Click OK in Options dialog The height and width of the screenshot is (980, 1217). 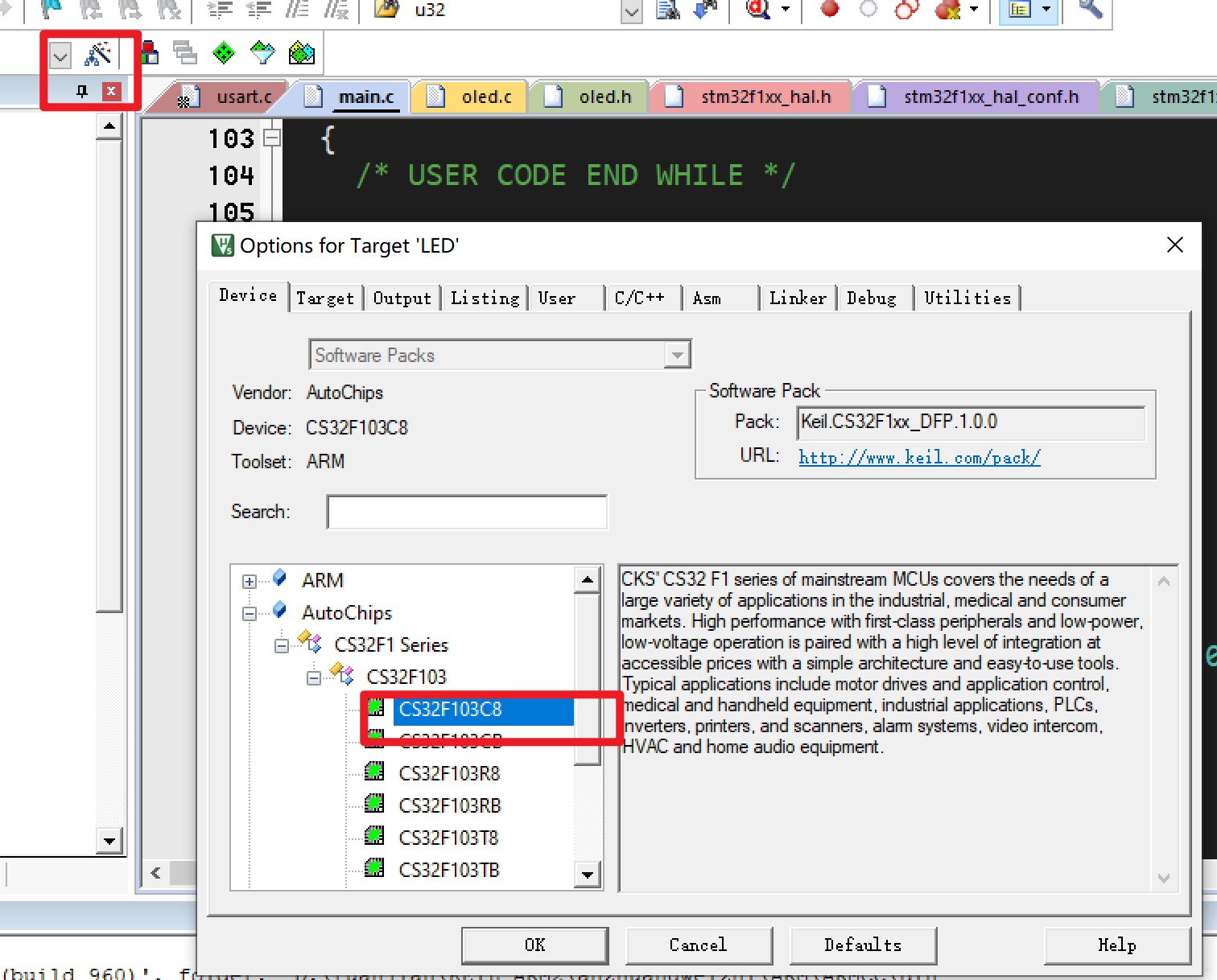[x=535, y=945]
